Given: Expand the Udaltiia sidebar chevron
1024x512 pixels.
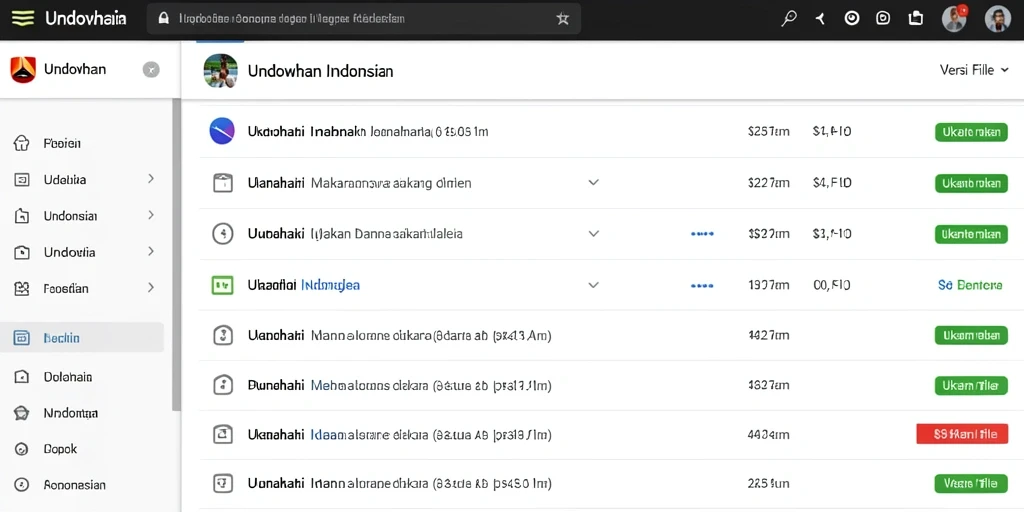Looking at the screenshot, I should click(151, 178).
